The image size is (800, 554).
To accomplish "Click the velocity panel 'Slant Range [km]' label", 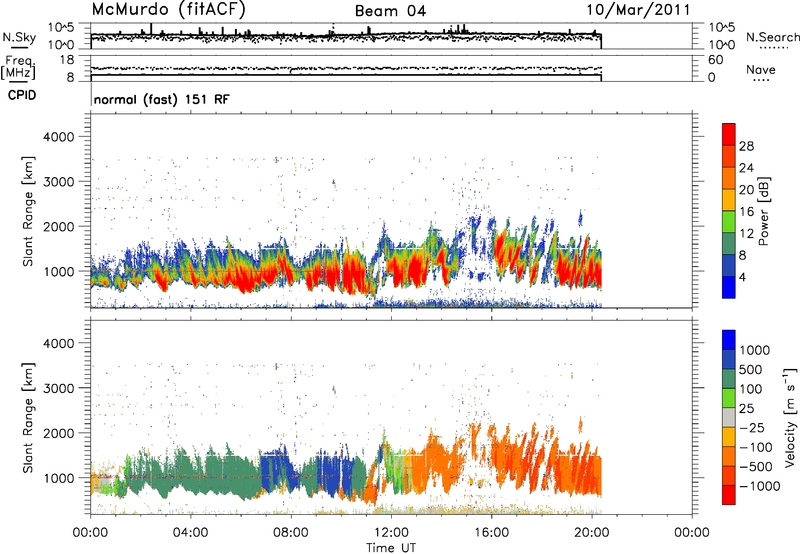I will click(x=29, y=417).
